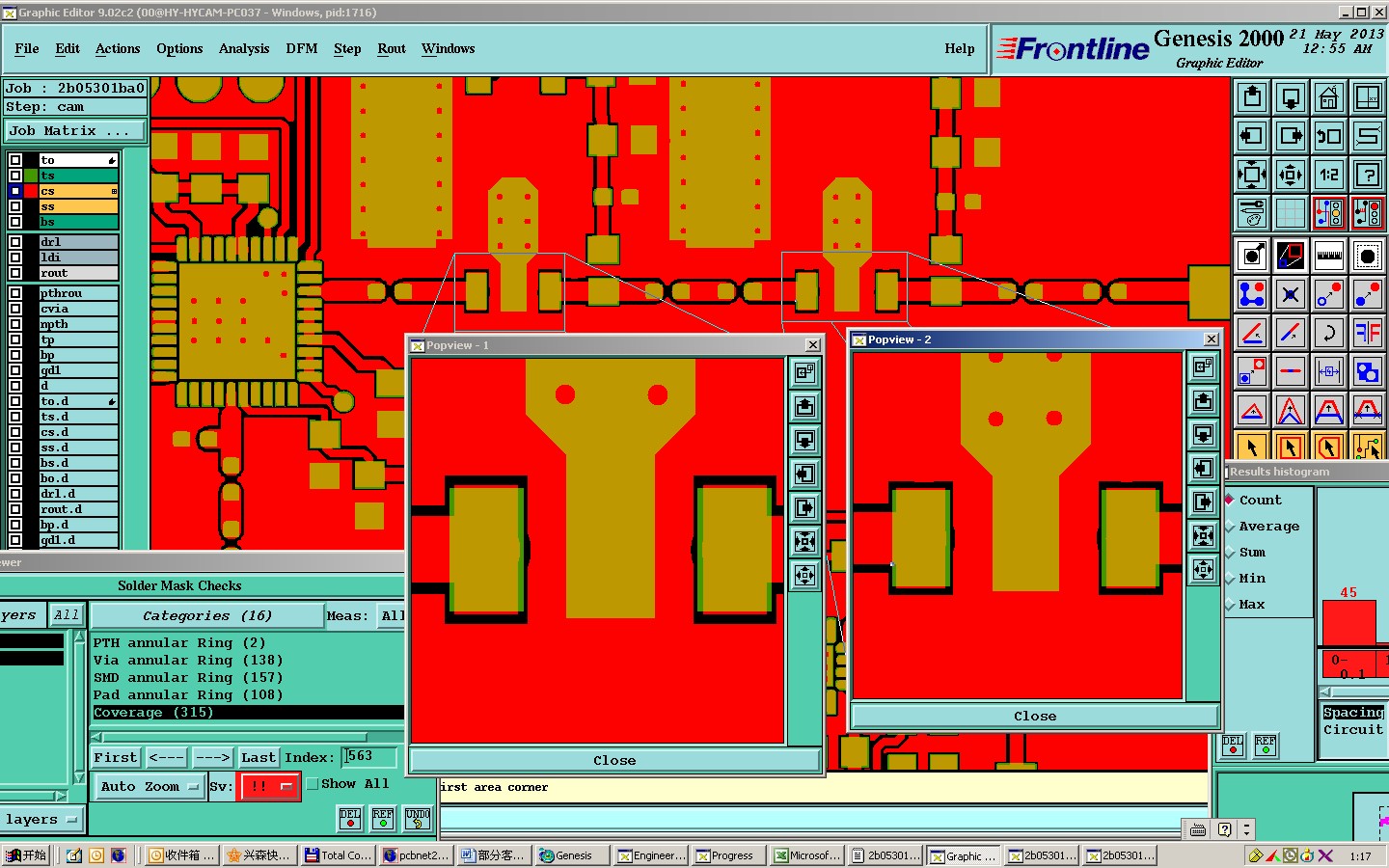The height and width of the screenshot is (868, 1389).
Task: Open the Actions menu
Action: pyautogui.click(x=118, y=48)
